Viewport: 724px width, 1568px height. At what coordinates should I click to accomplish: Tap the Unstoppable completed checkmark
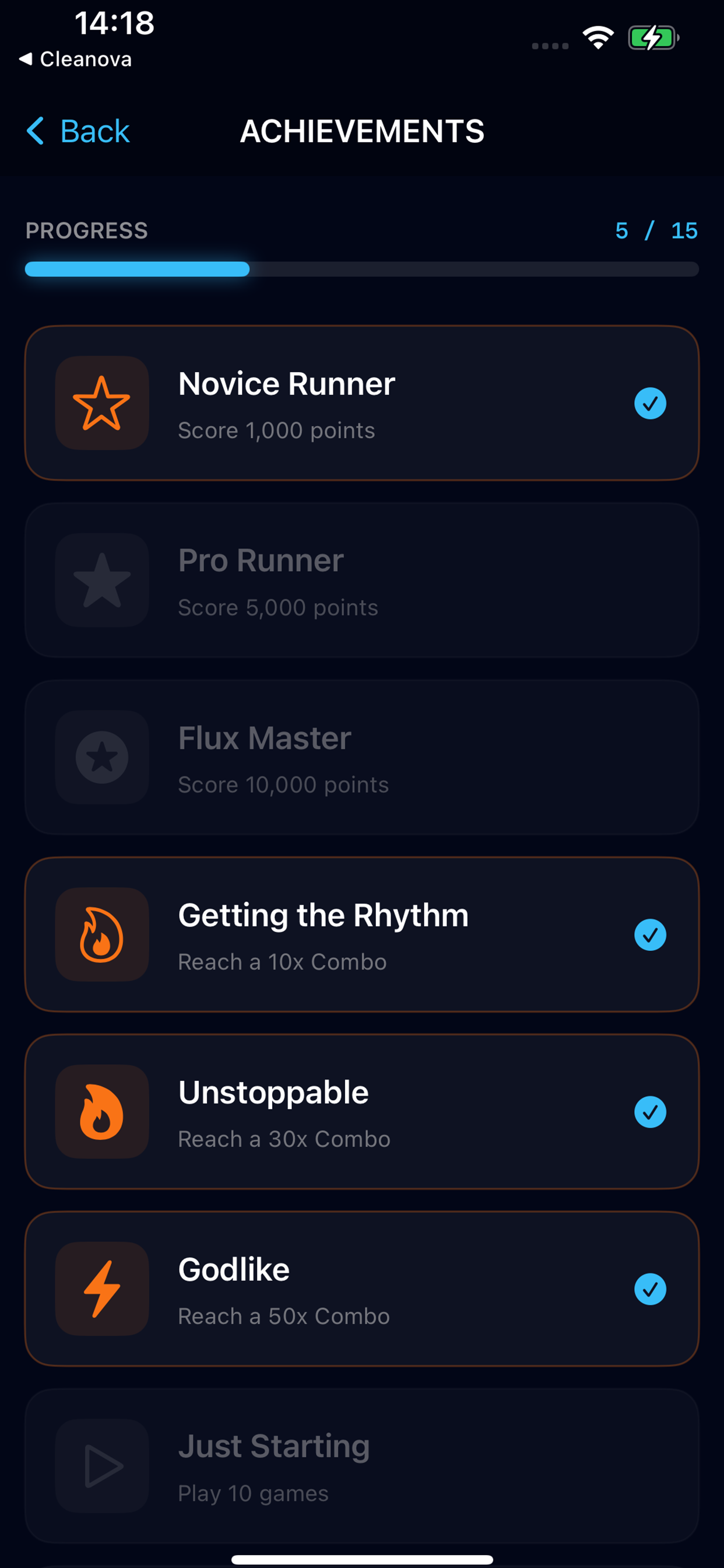(x=650, y=1111)
